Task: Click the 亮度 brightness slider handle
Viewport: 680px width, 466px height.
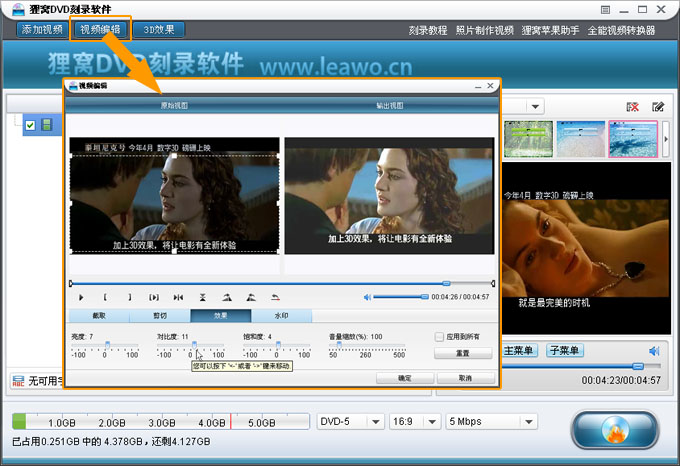Action: click(x=107, y=345)
